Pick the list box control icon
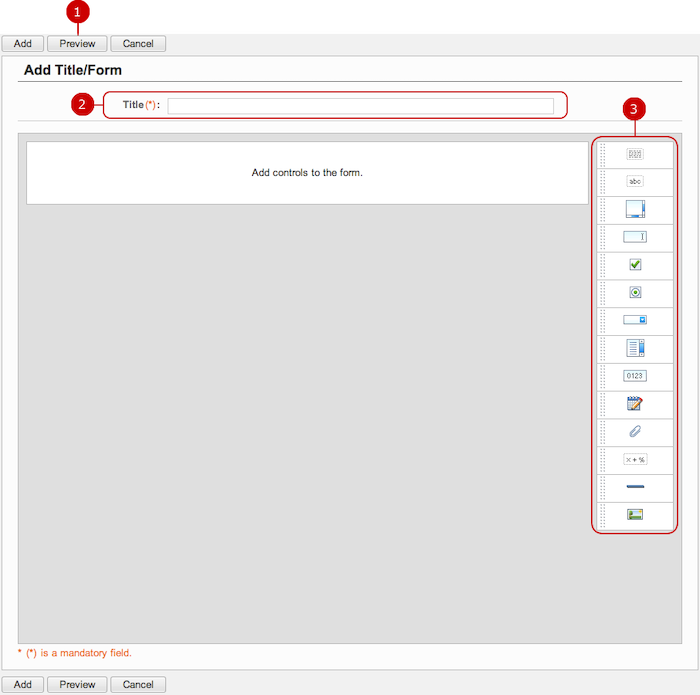This screenshot has width=700, height=695. coord(635,348)
